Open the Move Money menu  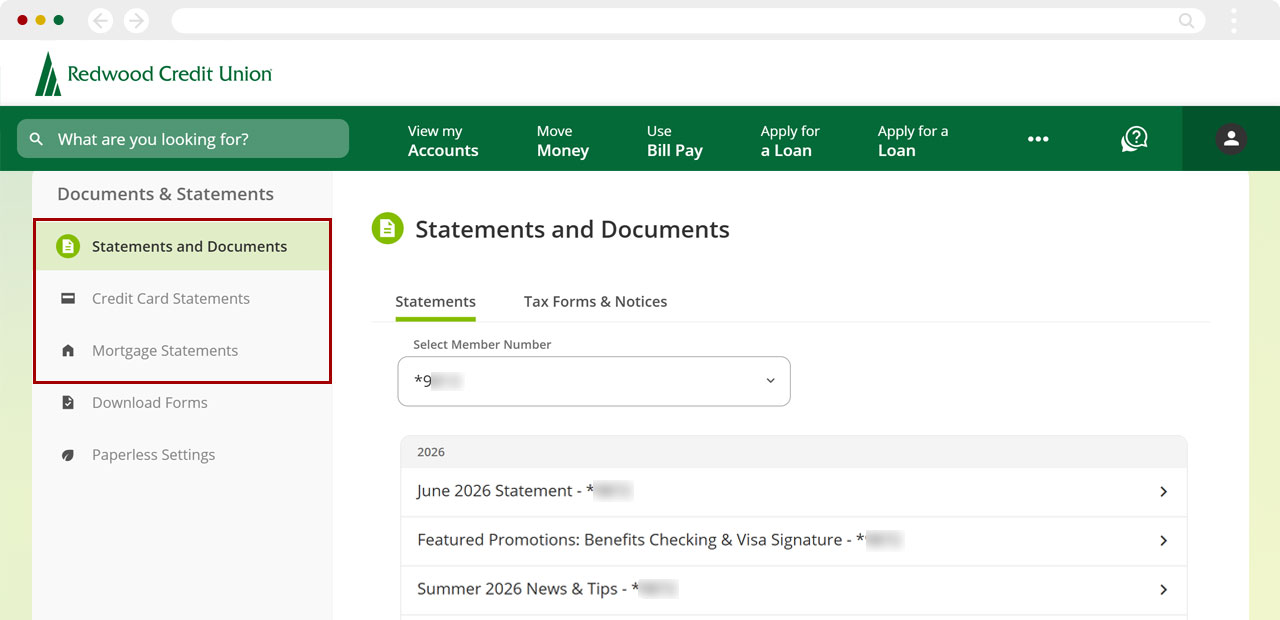click(563, 141)
